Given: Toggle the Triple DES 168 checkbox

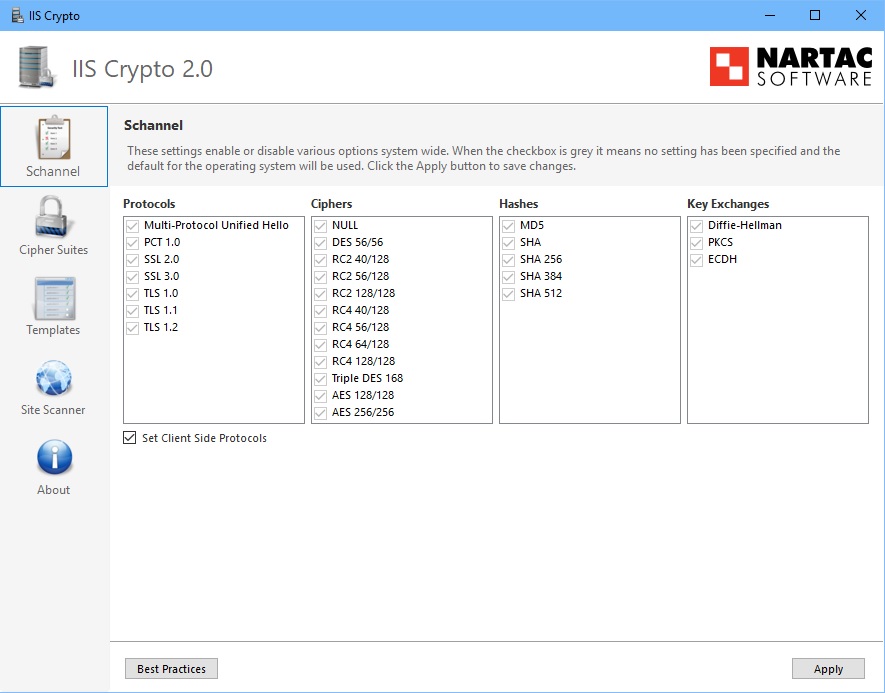Looking at the screenshot, I should click(x=321, y=379).
